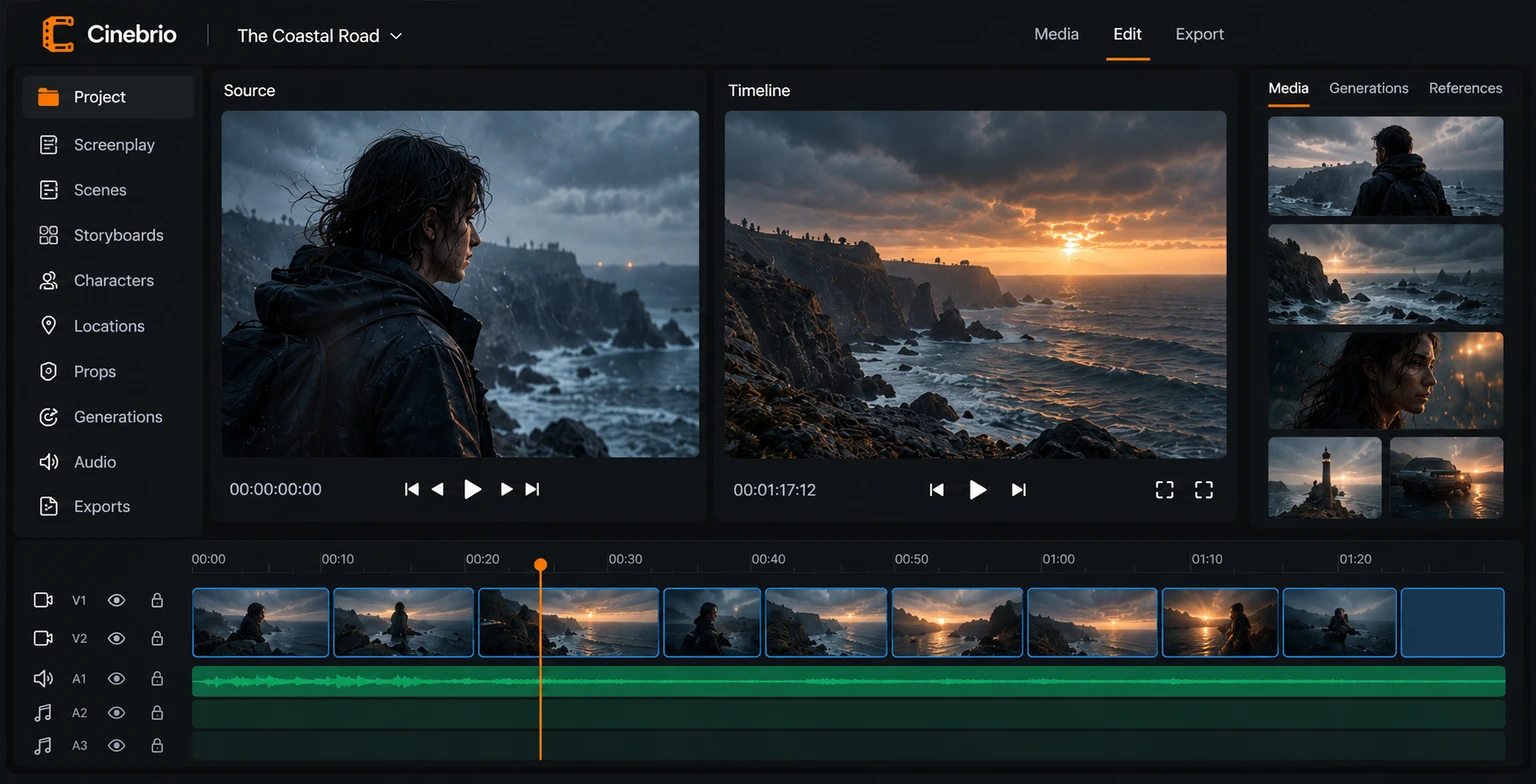
Task: Open the Scenes sidebar icon
Action: click(48, 190)
